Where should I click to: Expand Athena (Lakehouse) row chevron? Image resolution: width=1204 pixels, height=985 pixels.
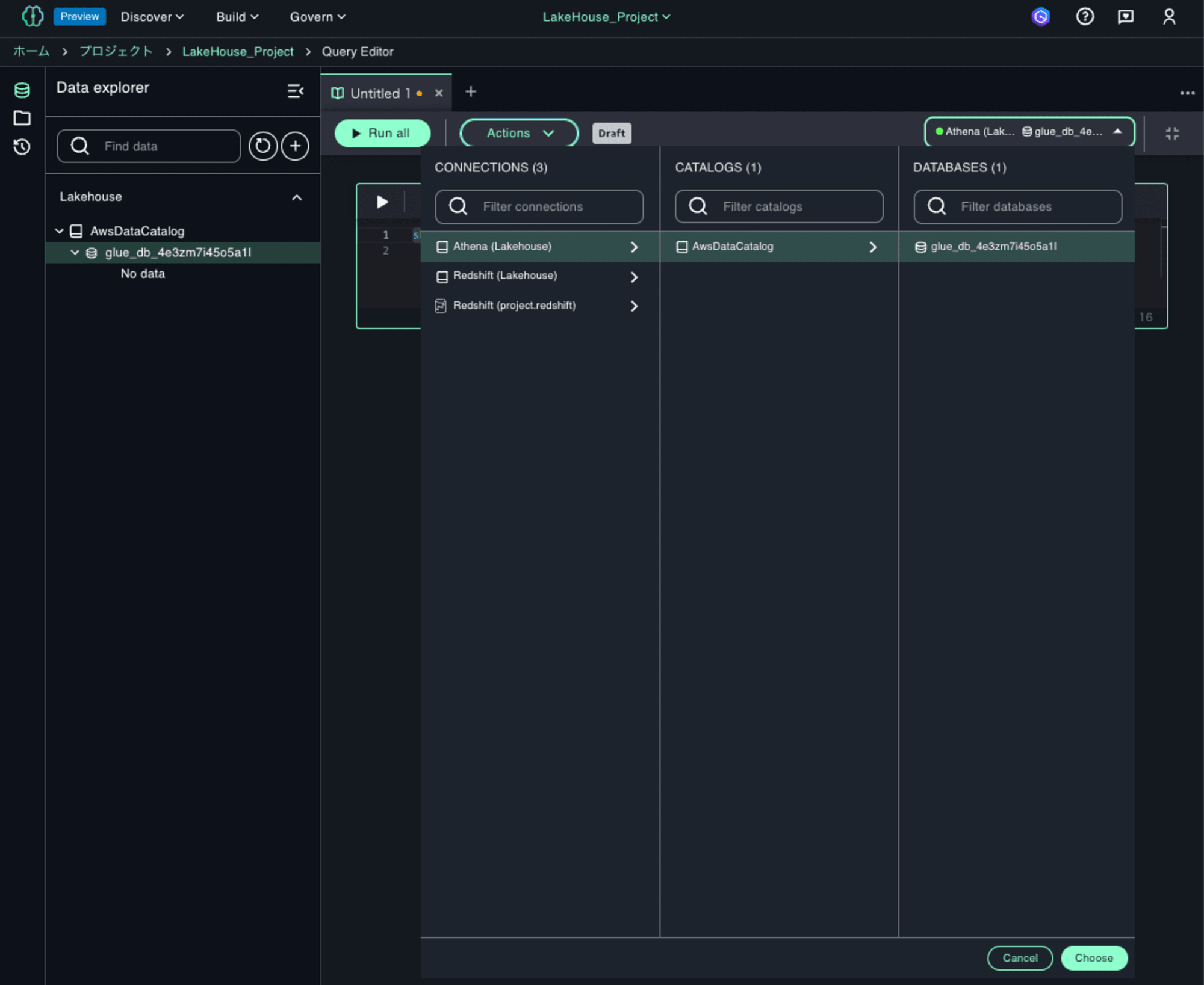click(633, 247)
